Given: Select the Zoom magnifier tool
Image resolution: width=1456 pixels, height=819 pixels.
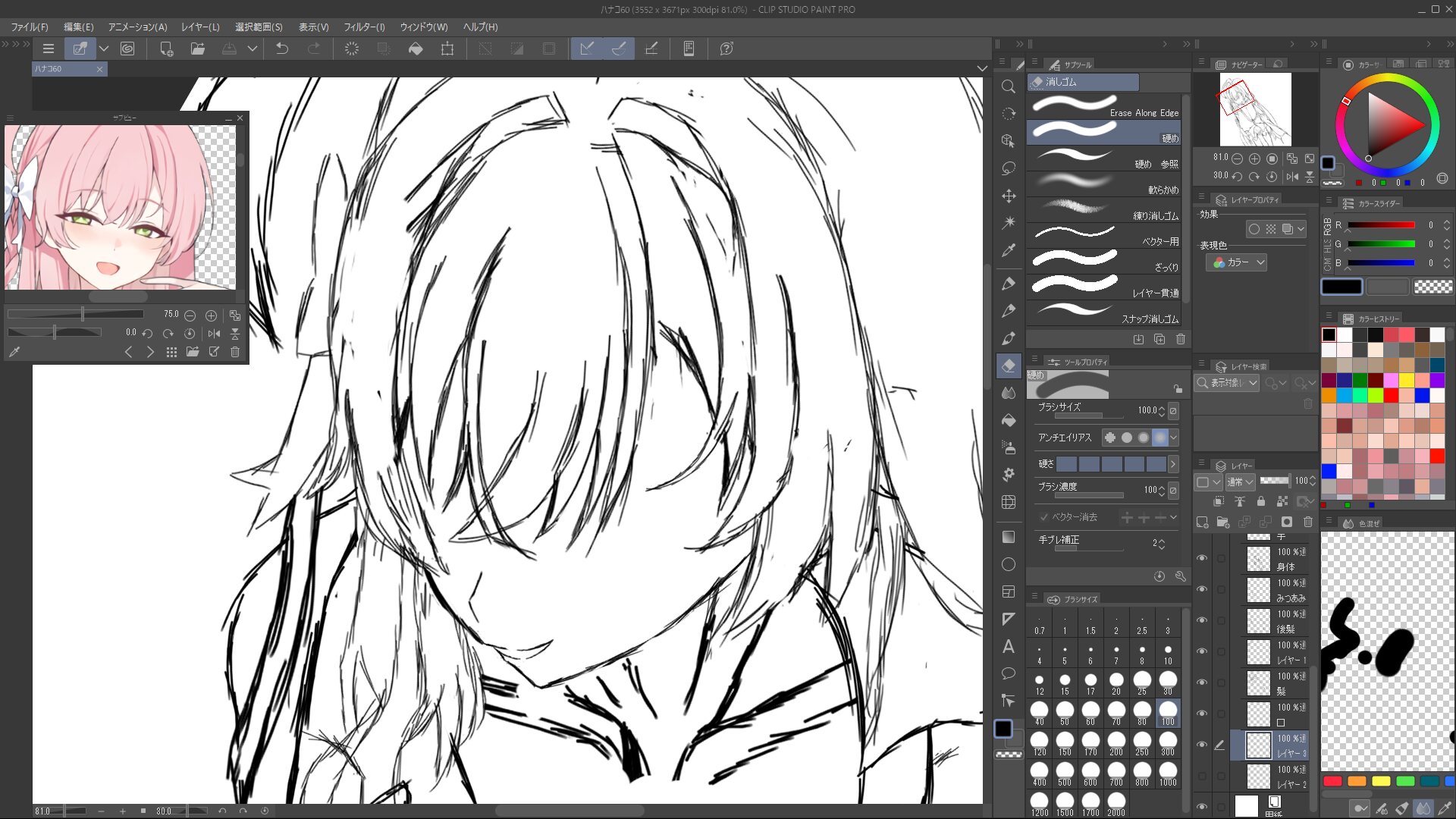Looking at the screenshot, I should [1008, 86].
